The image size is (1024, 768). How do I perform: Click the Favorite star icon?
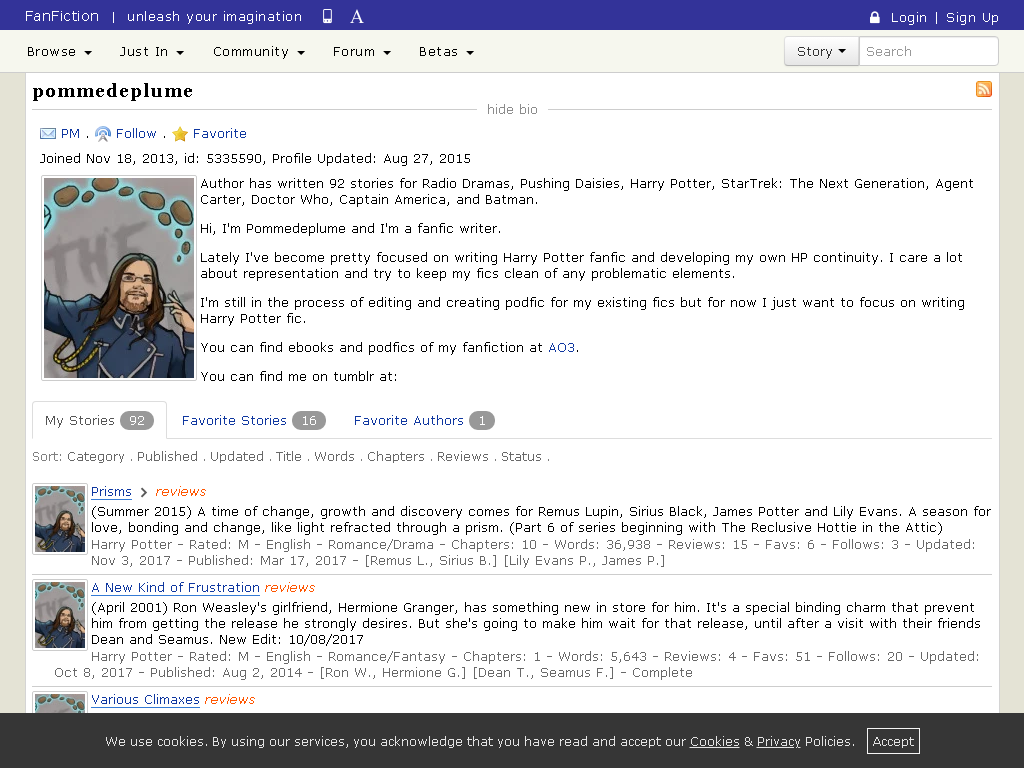tap(180, 134)
